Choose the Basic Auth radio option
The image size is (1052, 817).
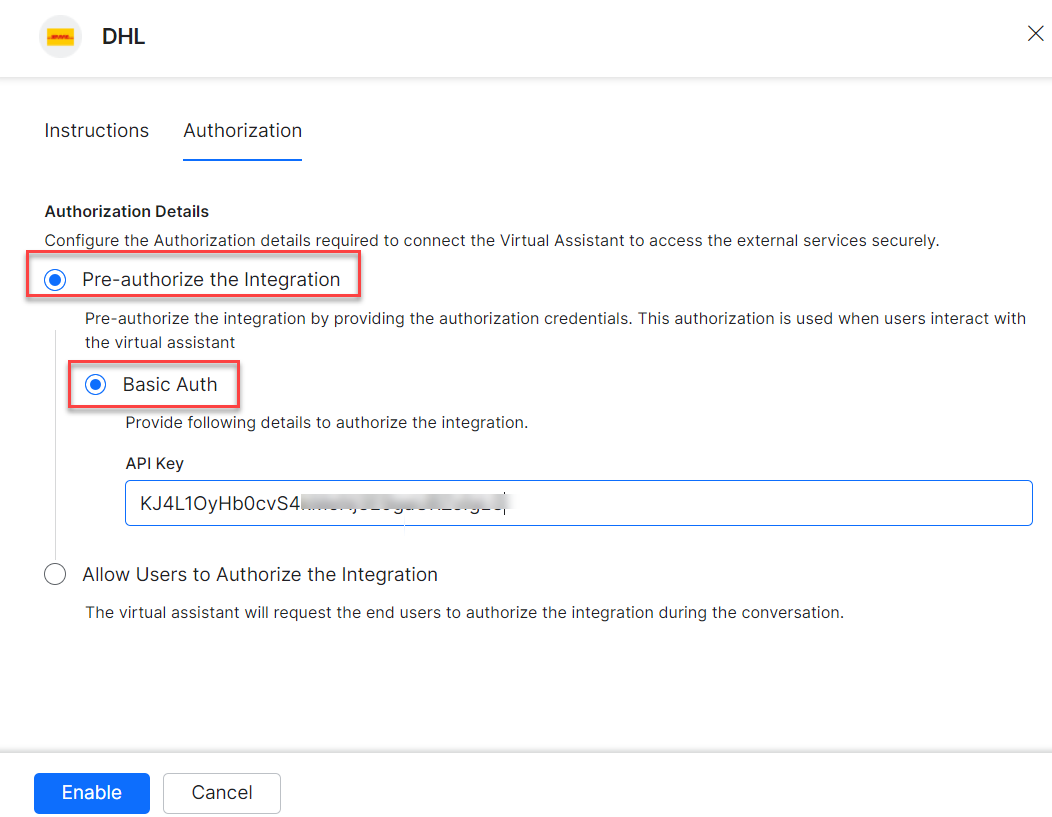pyautogui.click(x=96, y=385)
